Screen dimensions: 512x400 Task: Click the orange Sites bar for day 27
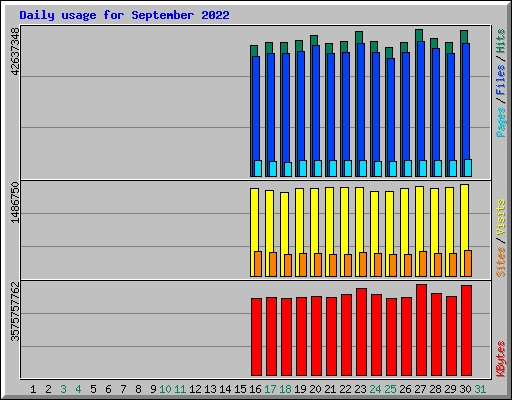[x=423, y=264]
